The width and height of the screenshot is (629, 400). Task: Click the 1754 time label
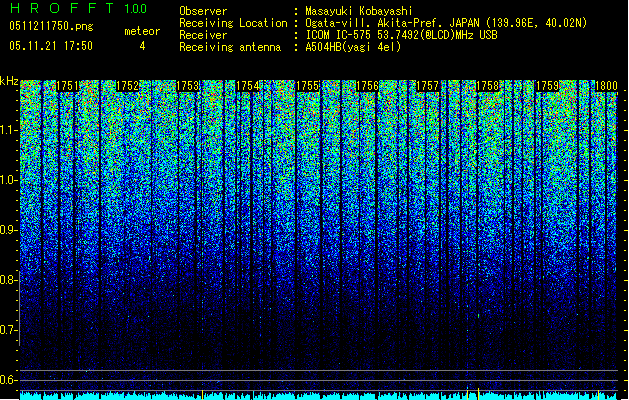pos(248,86)
